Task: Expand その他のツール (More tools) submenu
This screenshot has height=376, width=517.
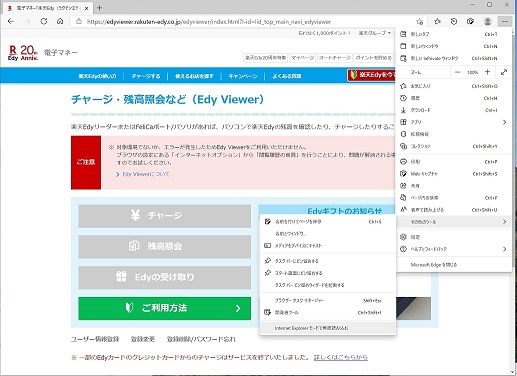Action: tap(454, 222)
